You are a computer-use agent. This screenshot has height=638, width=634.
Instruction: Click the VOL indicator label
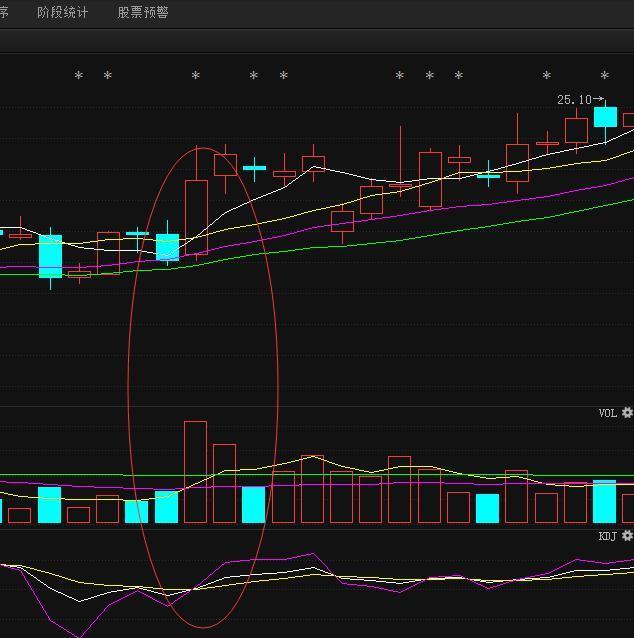coord(608,413)
